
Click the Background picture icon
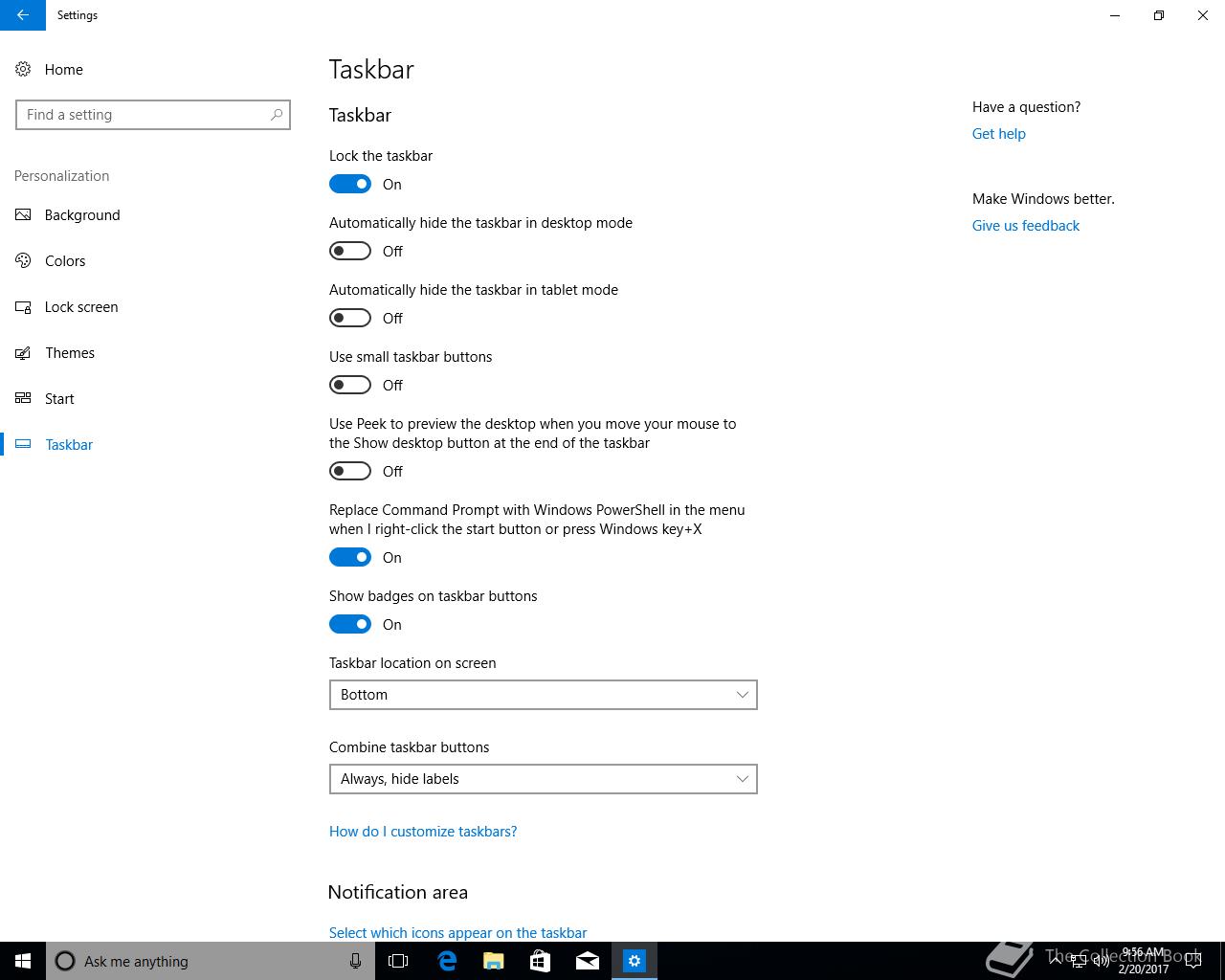23,214
